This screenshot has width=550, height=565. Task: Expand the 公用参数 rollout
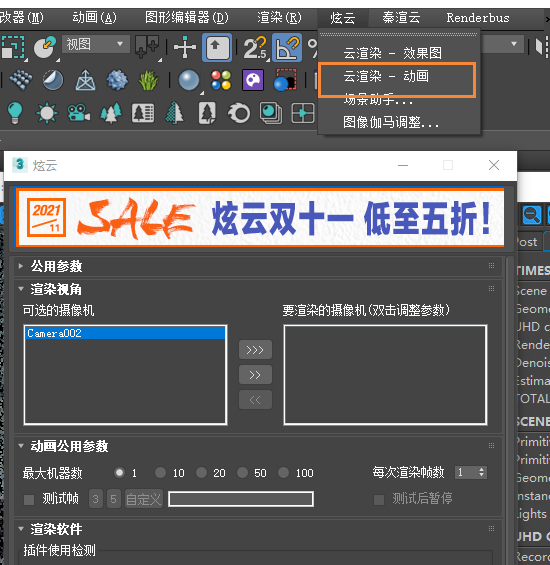pos(21,266)
